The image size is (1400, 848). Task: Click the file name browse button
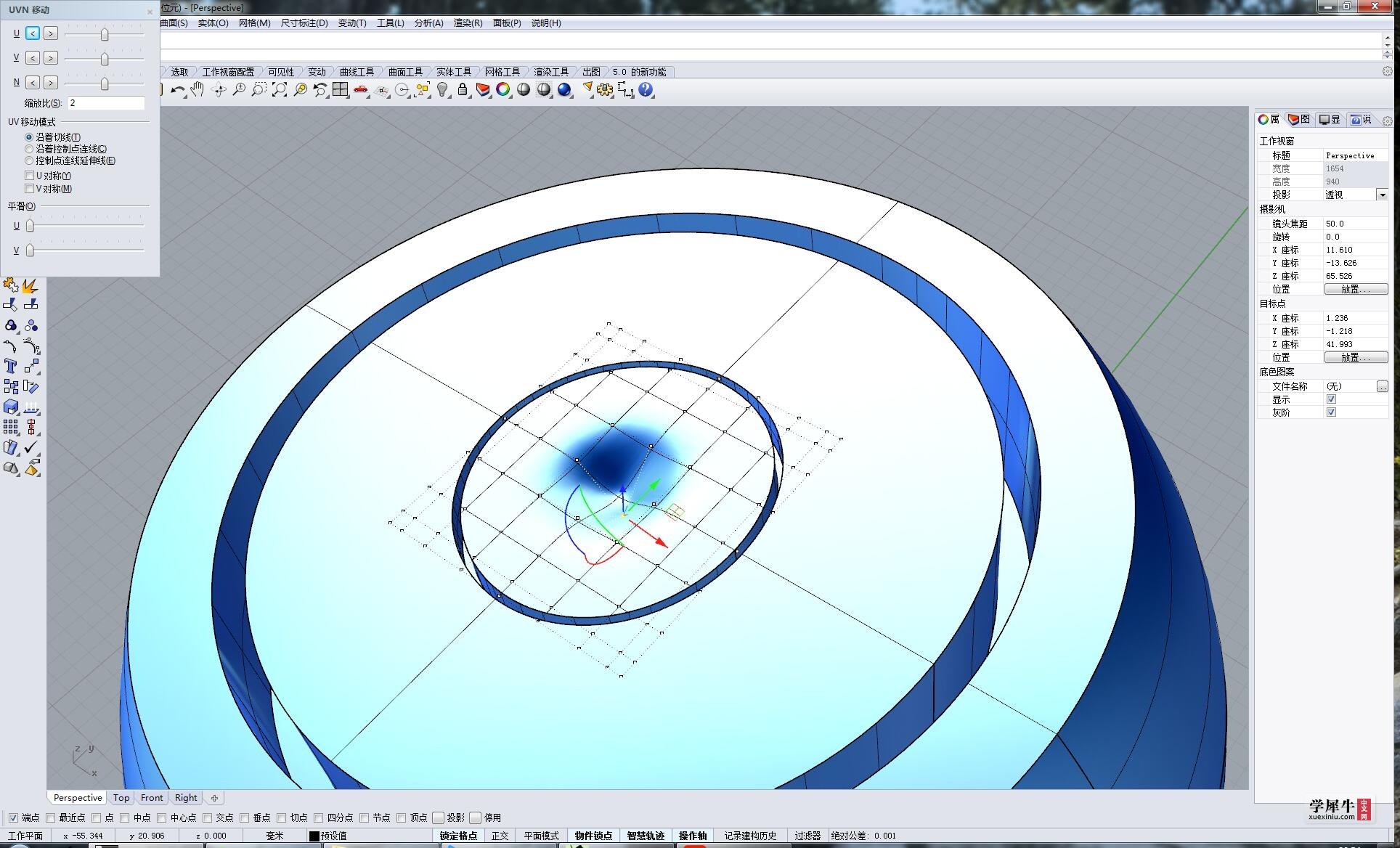coord(1382,386)
